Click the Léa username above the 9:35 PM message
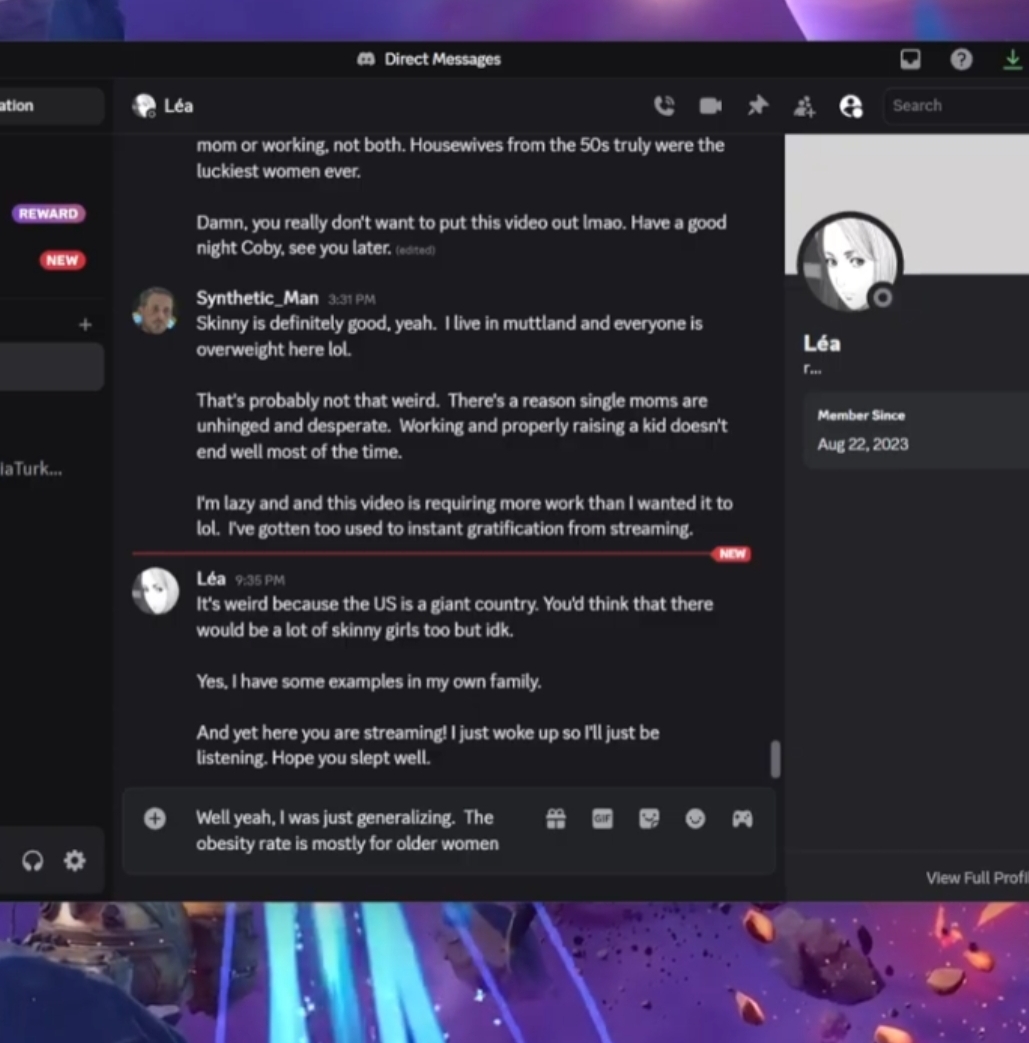This screenshot has height=1043, width=1029. tap(211, 579)
